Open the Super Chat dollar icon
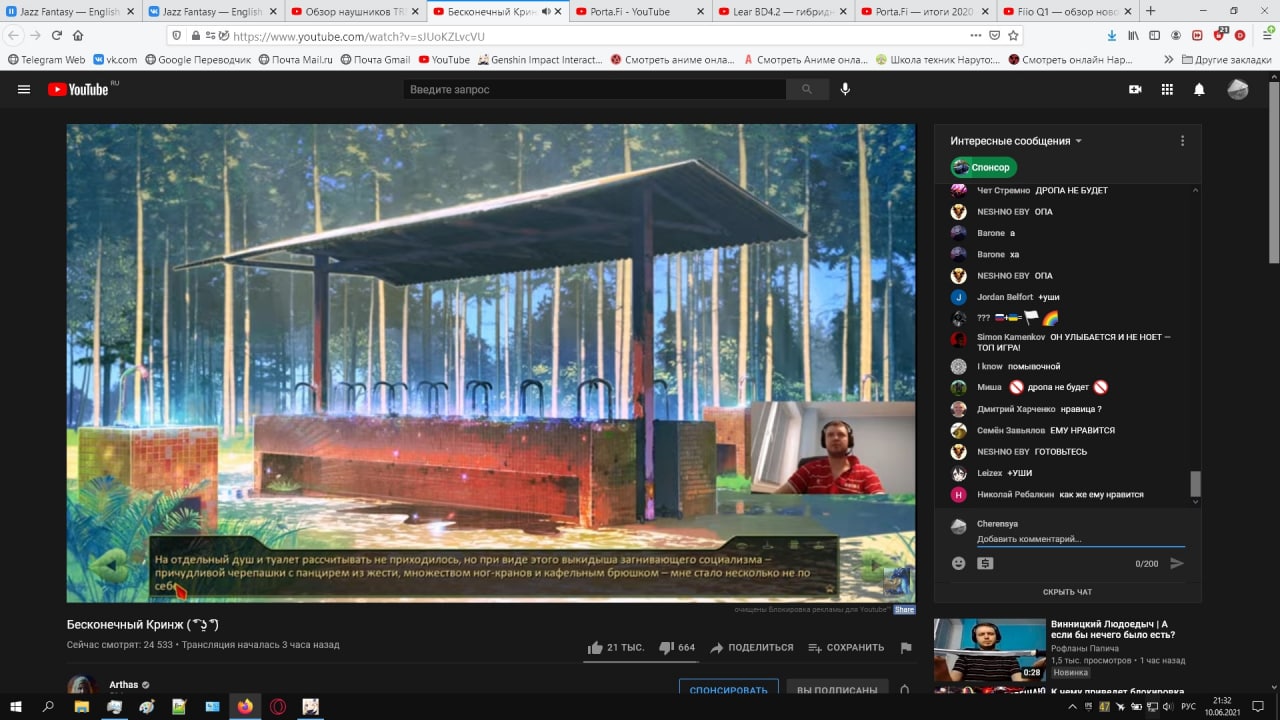The image size is (1280, 720). tap(985, 563)
